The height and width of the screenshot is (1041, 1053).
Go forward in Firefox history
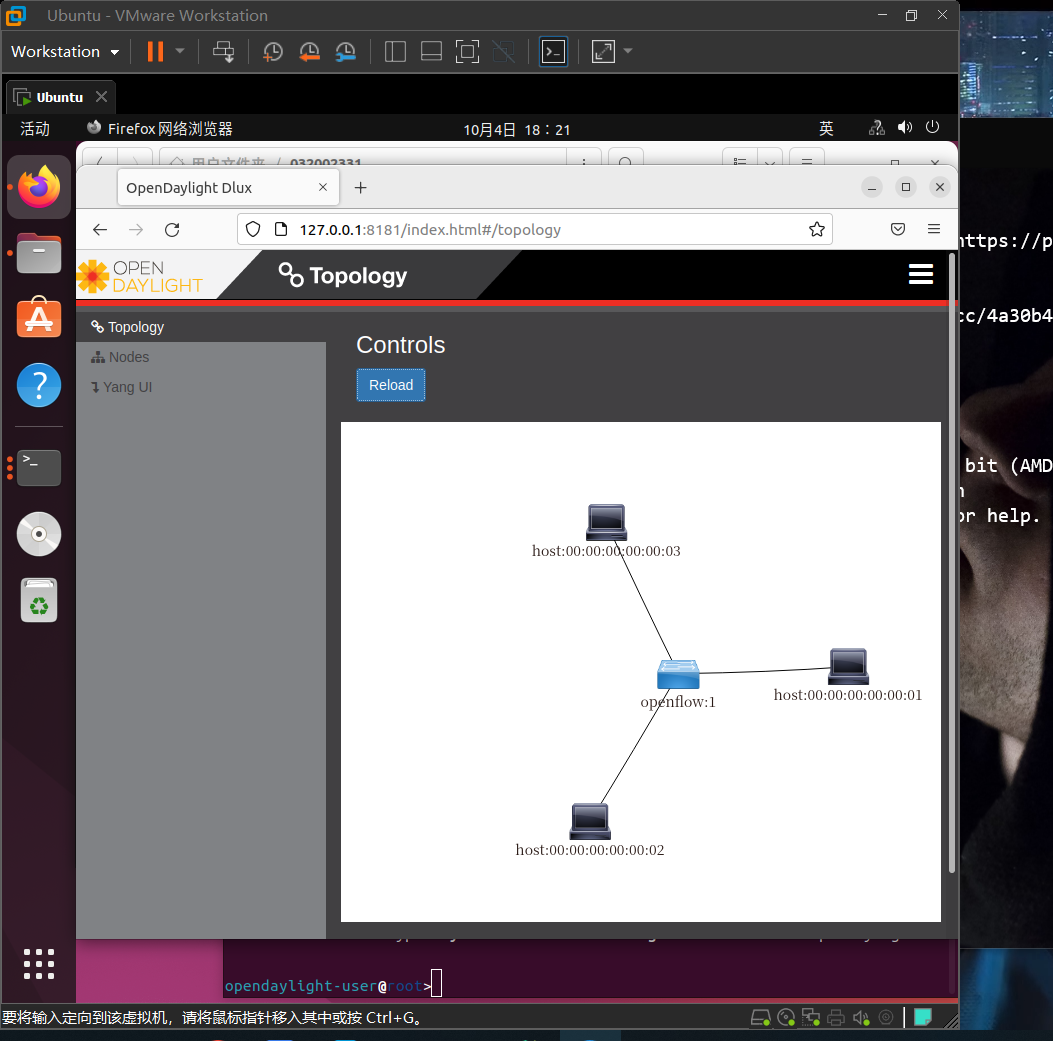[x=136, y=230]
